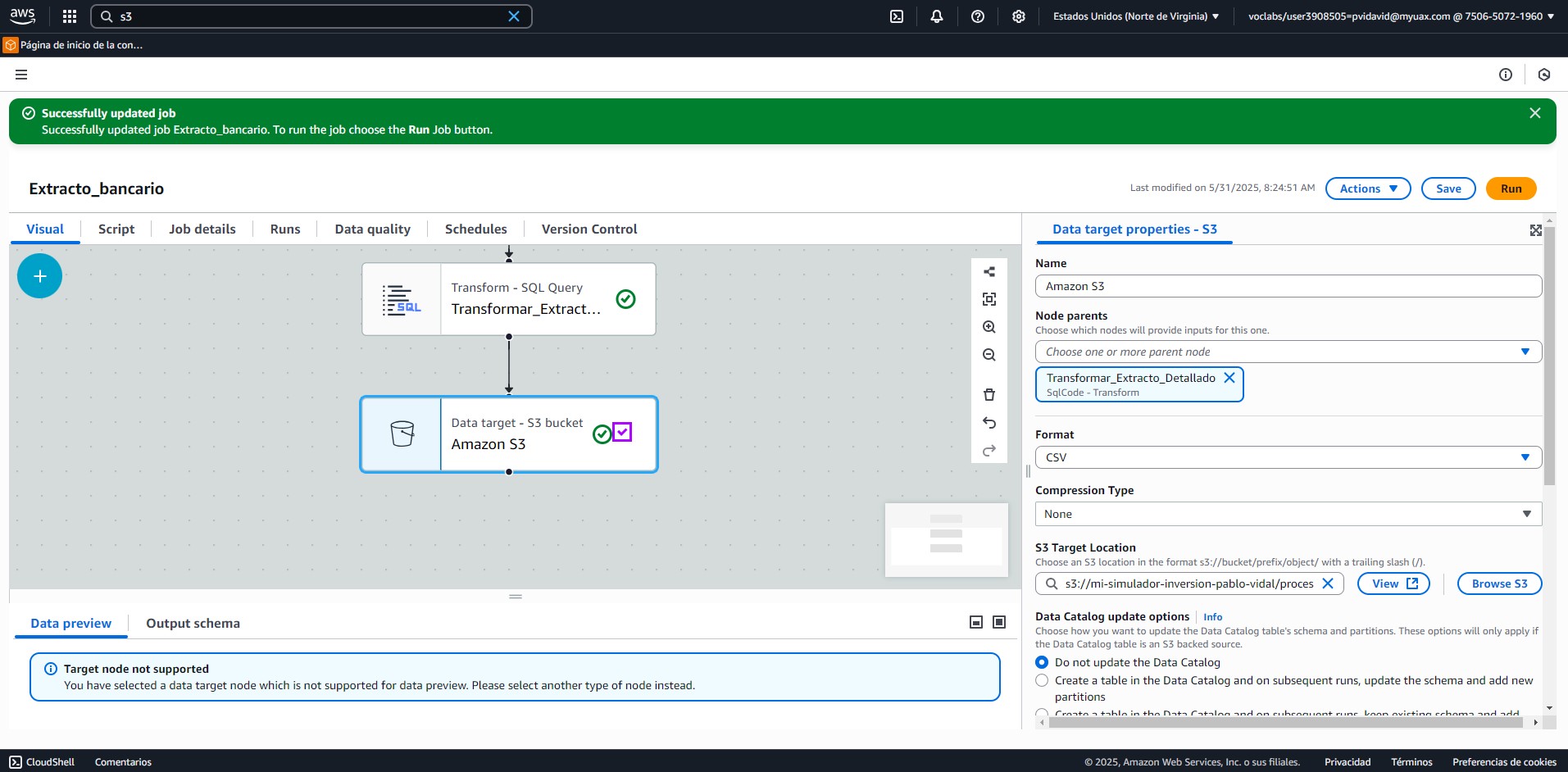The height and width of the screenshot is (772, 1568).
Task: Launch CloudShell from the top bar icon
Action: point(897,16)
